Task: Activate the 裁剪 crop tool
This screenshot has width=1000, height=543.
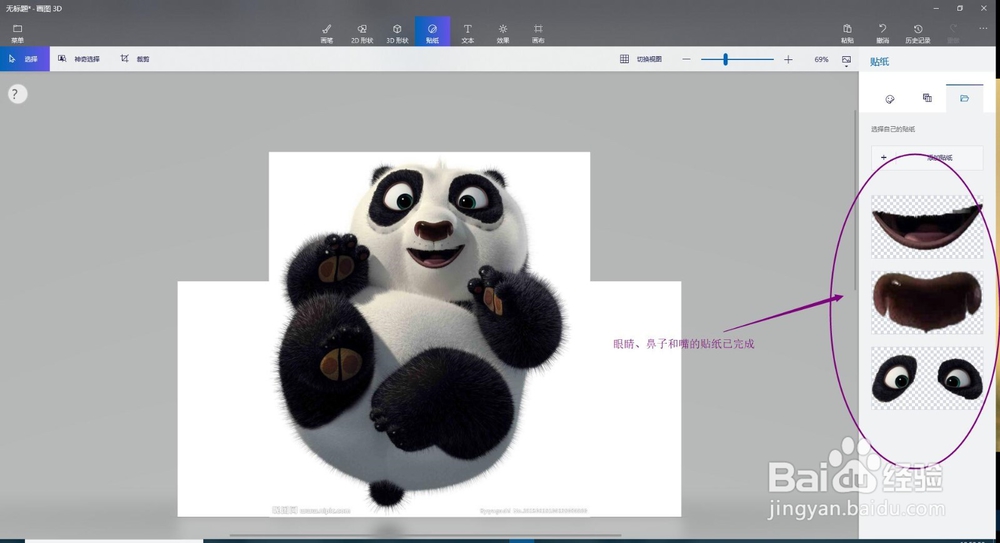Action: [x=135, y=59]
